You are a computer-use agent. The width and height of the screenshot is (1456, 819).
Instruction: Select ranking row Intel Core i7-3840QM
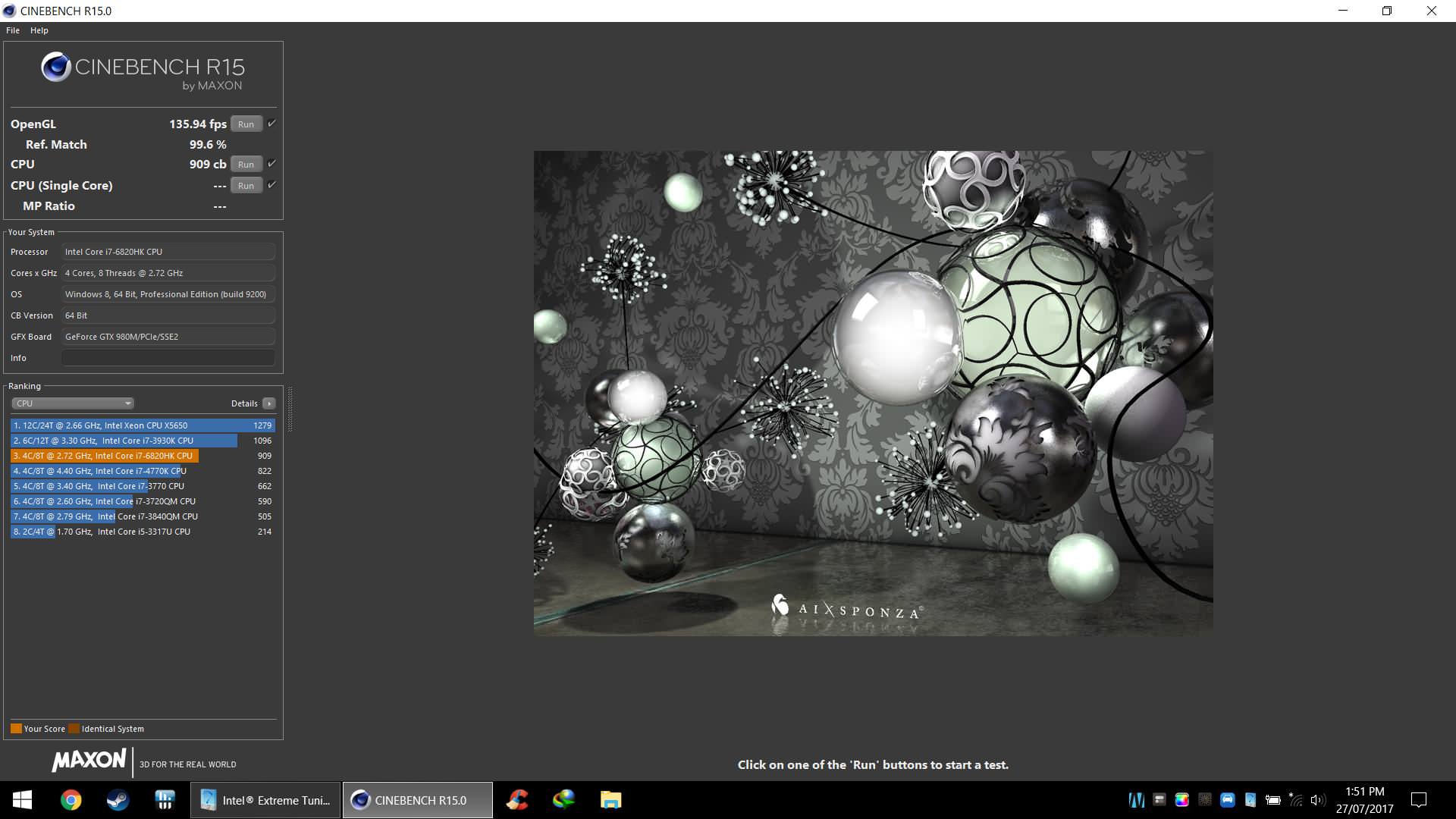click(143, 516)
